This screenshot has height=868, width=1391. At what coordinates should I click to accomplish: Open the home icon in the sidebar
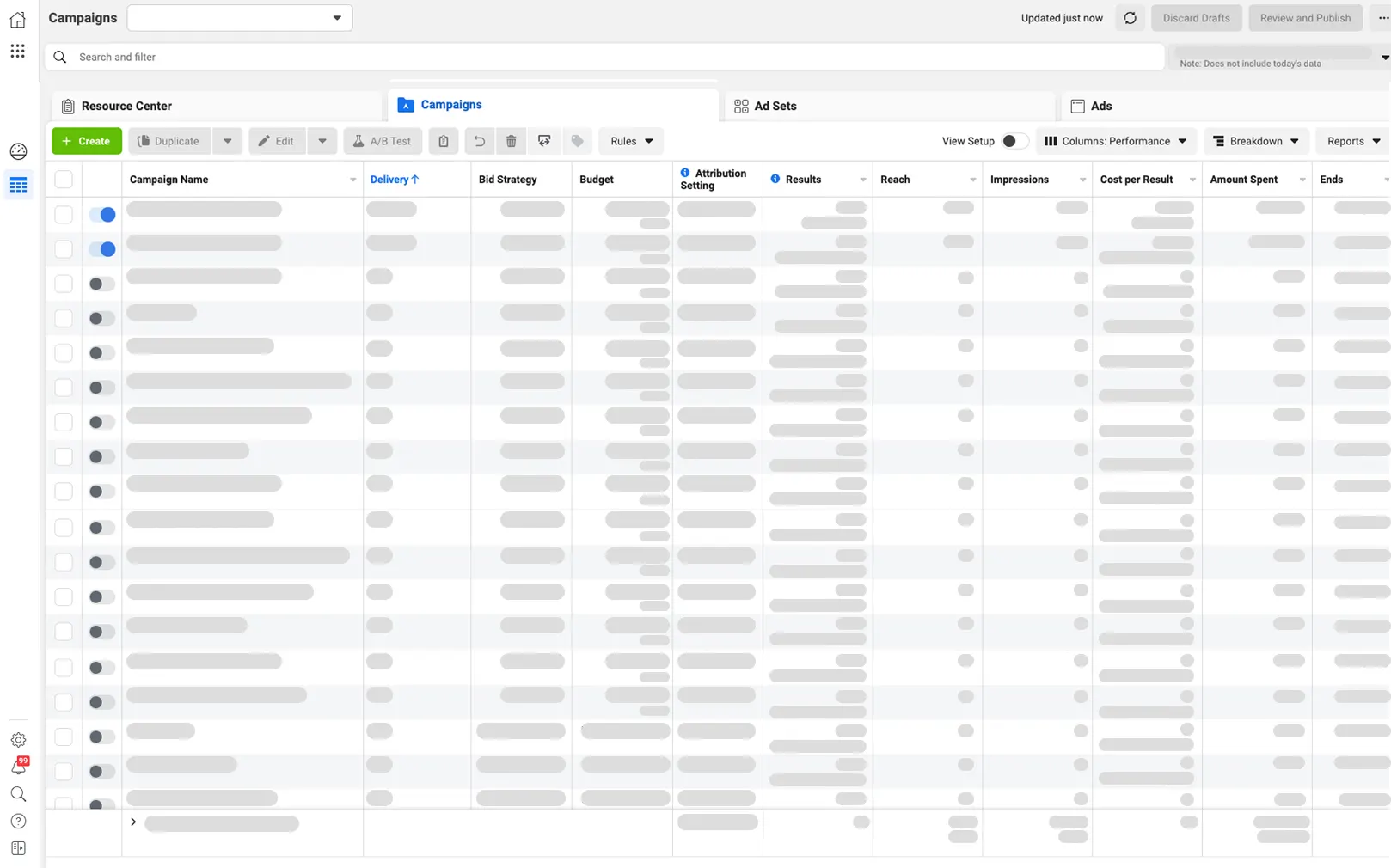17,19
